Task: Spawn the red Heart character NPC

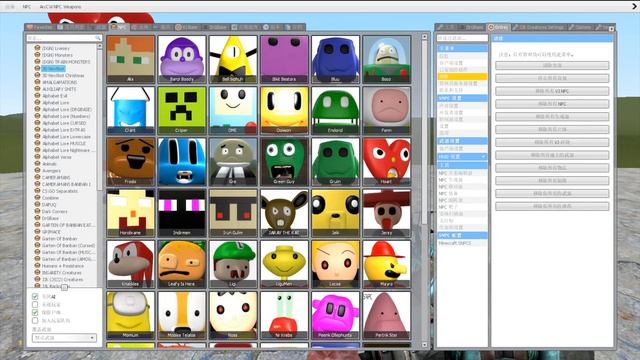Action: pos(387,162)
